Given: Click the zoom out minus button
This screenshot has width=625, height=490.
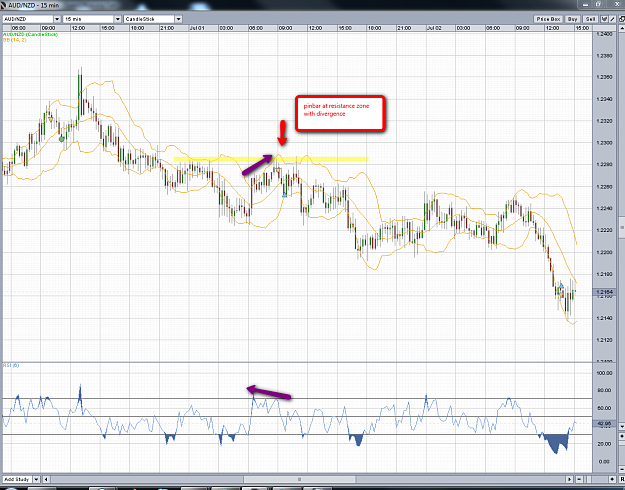Looking at the screenshot, I should 579,479.
